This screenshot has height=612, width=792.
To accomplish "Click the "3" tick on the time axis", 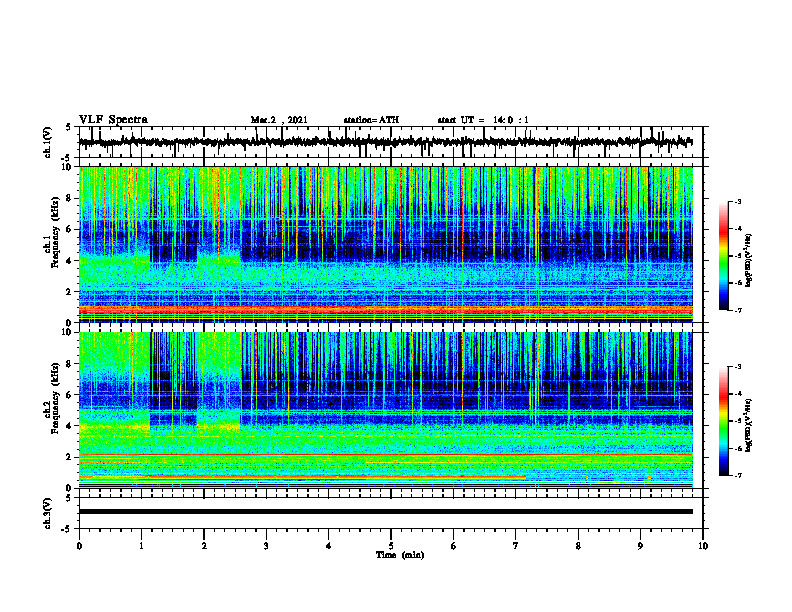I will pyautogui.click(x=266, y=546).
